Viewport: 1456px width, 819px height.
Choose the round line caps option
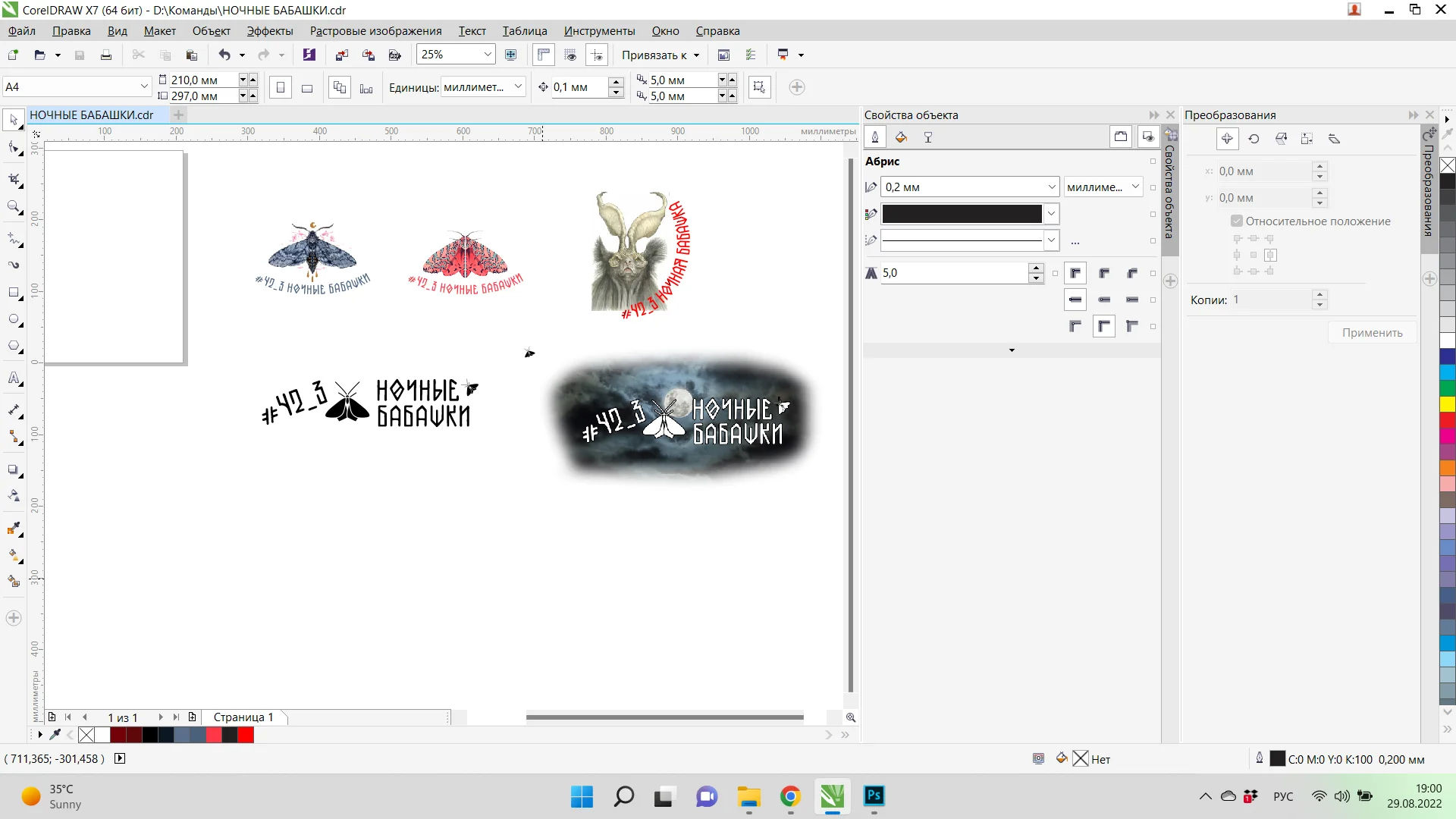coord(1104,300)
